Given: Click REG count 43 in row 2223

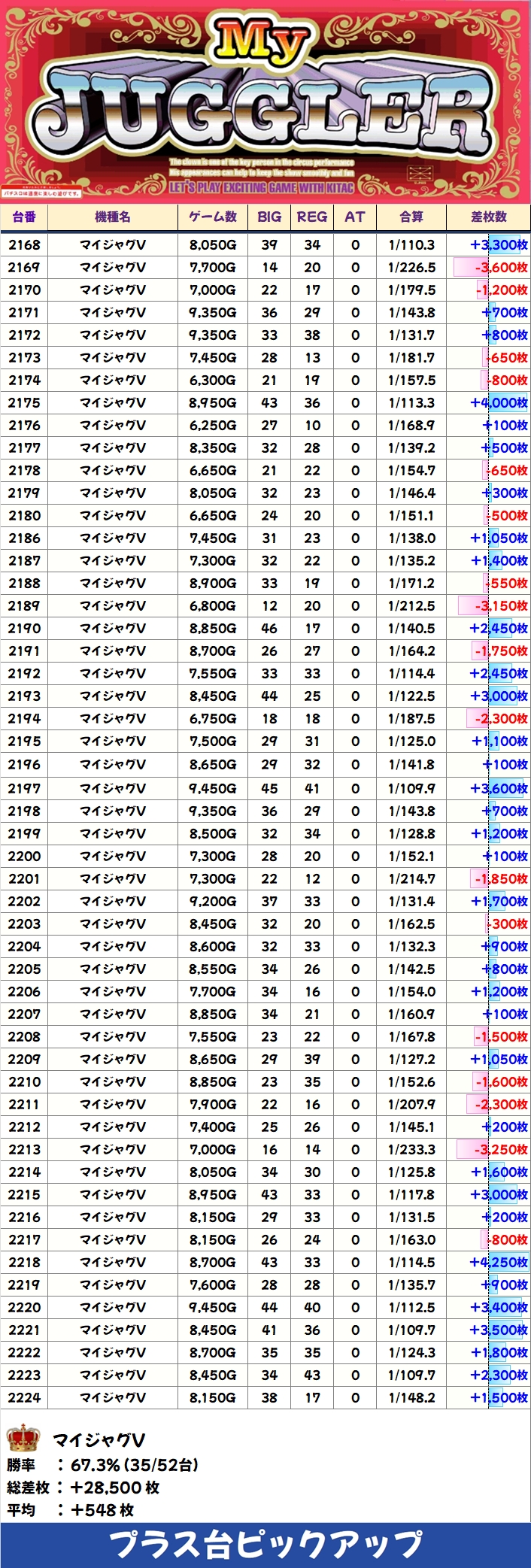Looking at the screenshot, I should coord(312,1375).
